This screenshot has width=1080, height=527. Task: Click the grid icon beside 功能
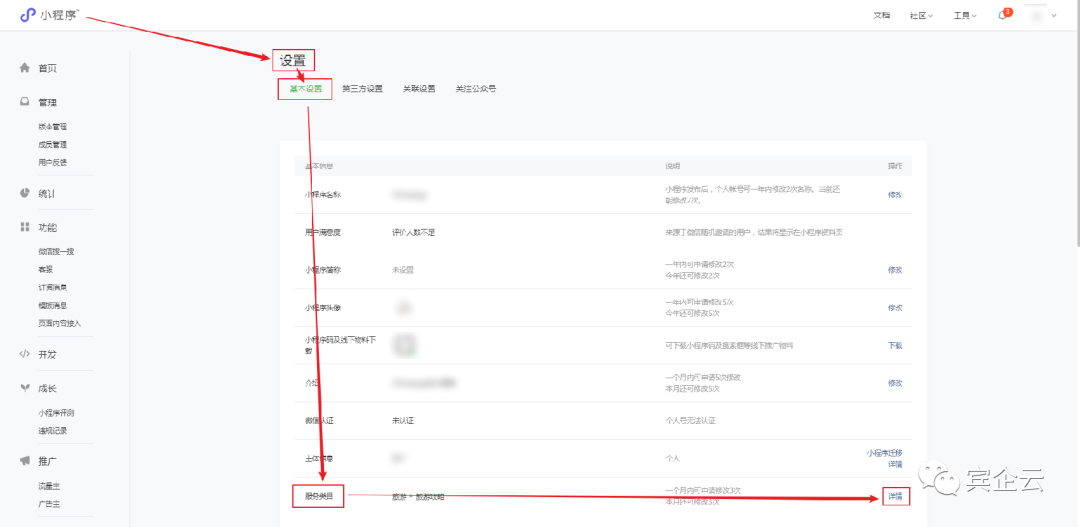click(x=25, y=227)
